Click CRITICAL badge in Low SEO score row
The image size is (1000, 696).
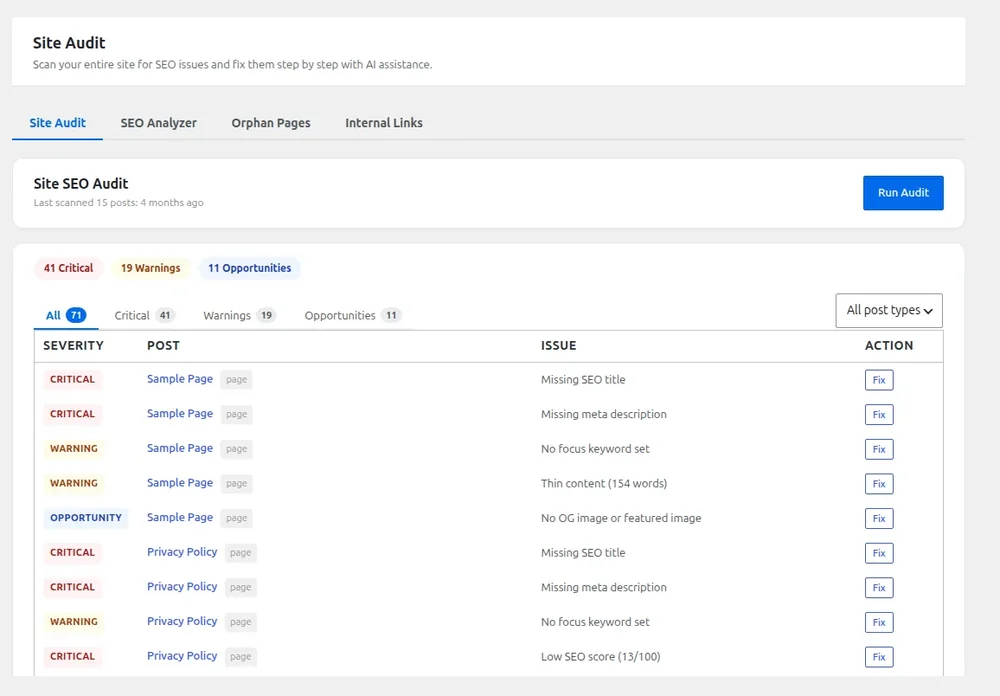(72, 656)
